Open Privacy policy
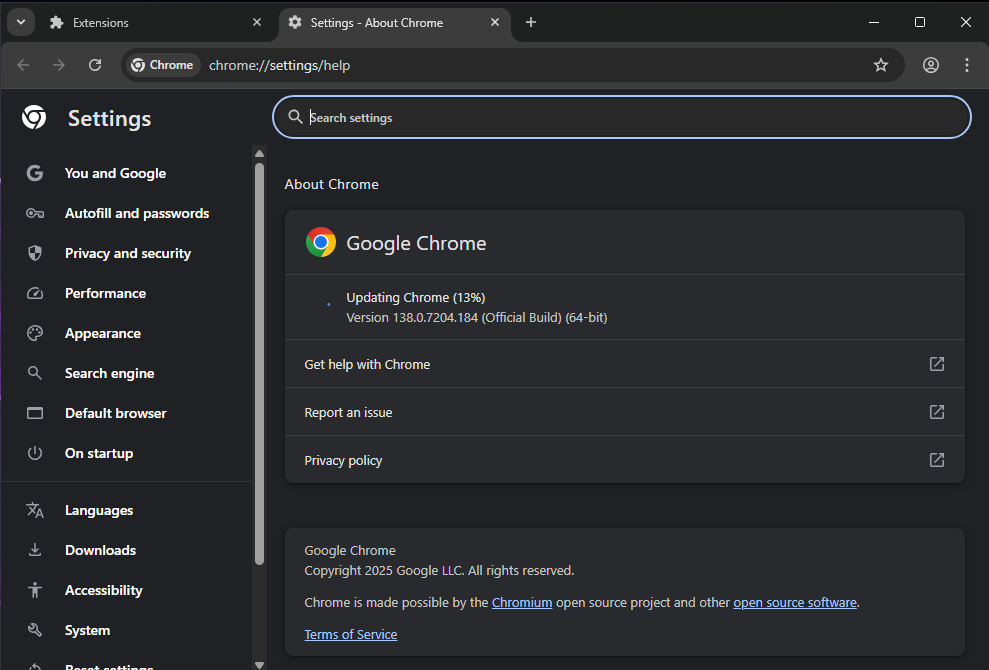This screenshot has width=989, height=670. pos(625,460)
